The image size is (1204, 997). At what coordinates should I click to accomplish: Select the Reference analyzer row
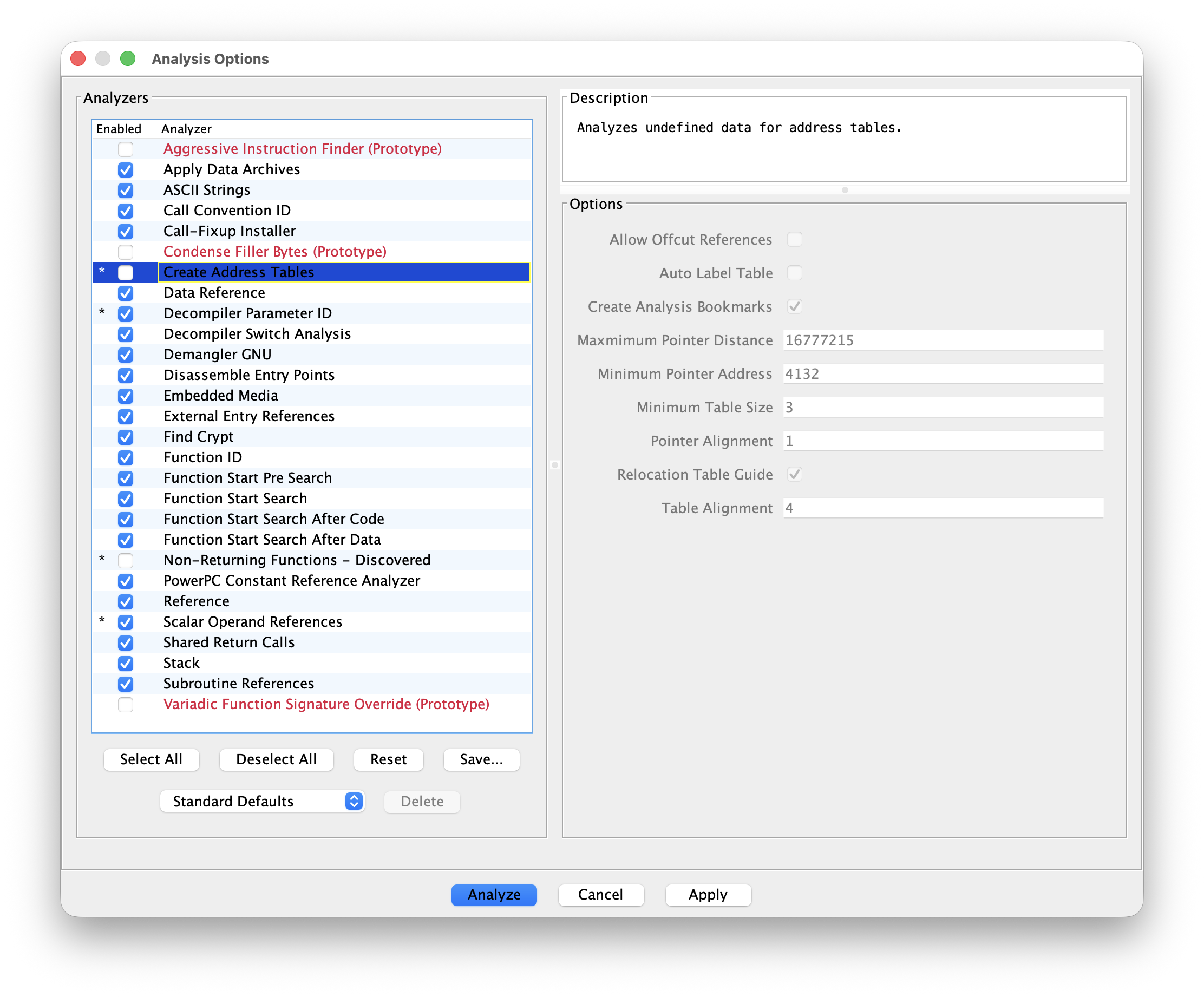[312, 602]
